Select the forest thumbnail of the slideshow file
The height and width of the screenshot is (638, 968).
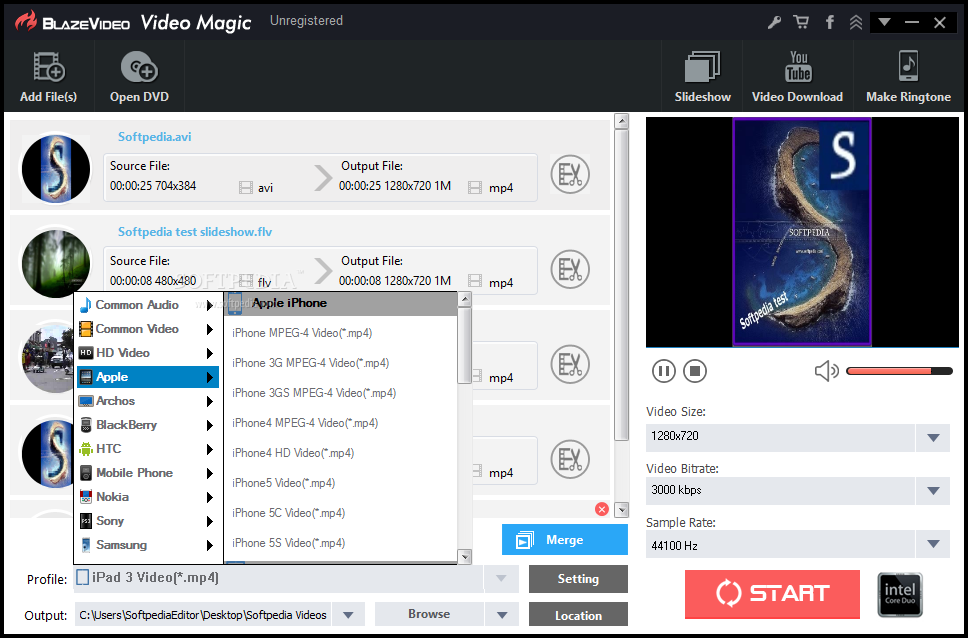(56, 263)
